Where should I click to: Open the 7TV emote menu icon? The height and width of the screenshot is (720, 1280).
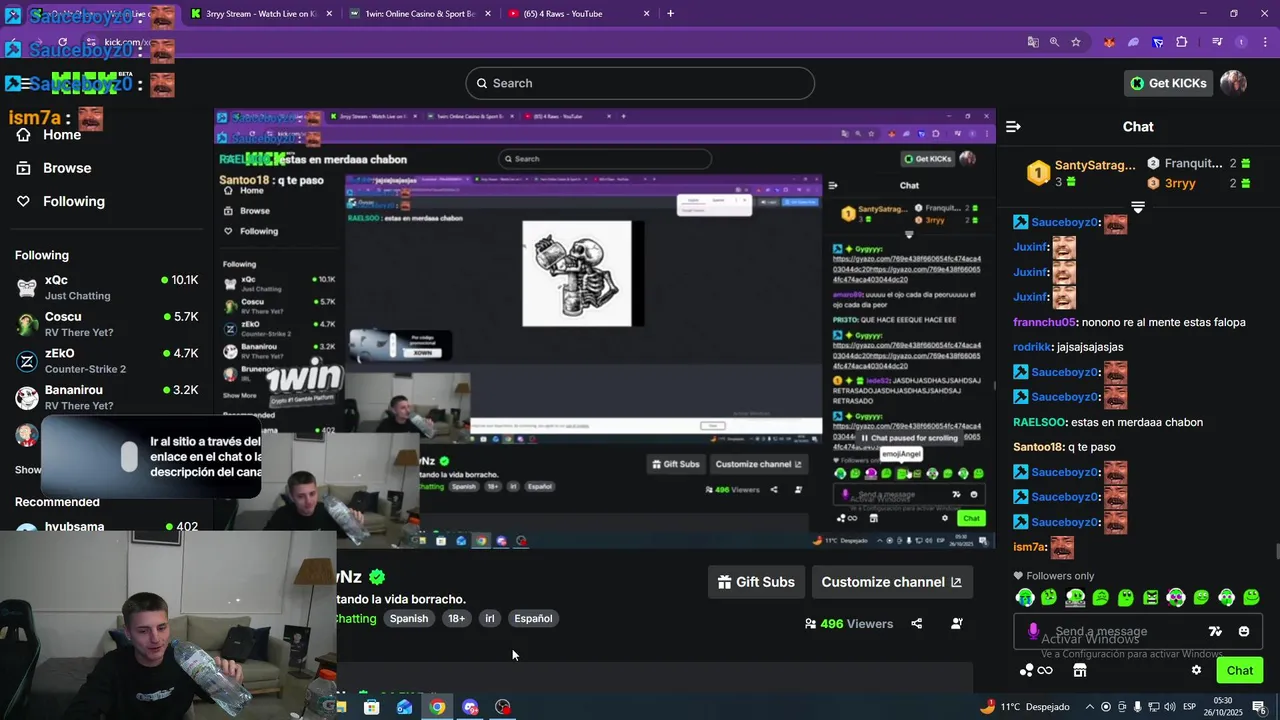click(x=1215, y=631)
